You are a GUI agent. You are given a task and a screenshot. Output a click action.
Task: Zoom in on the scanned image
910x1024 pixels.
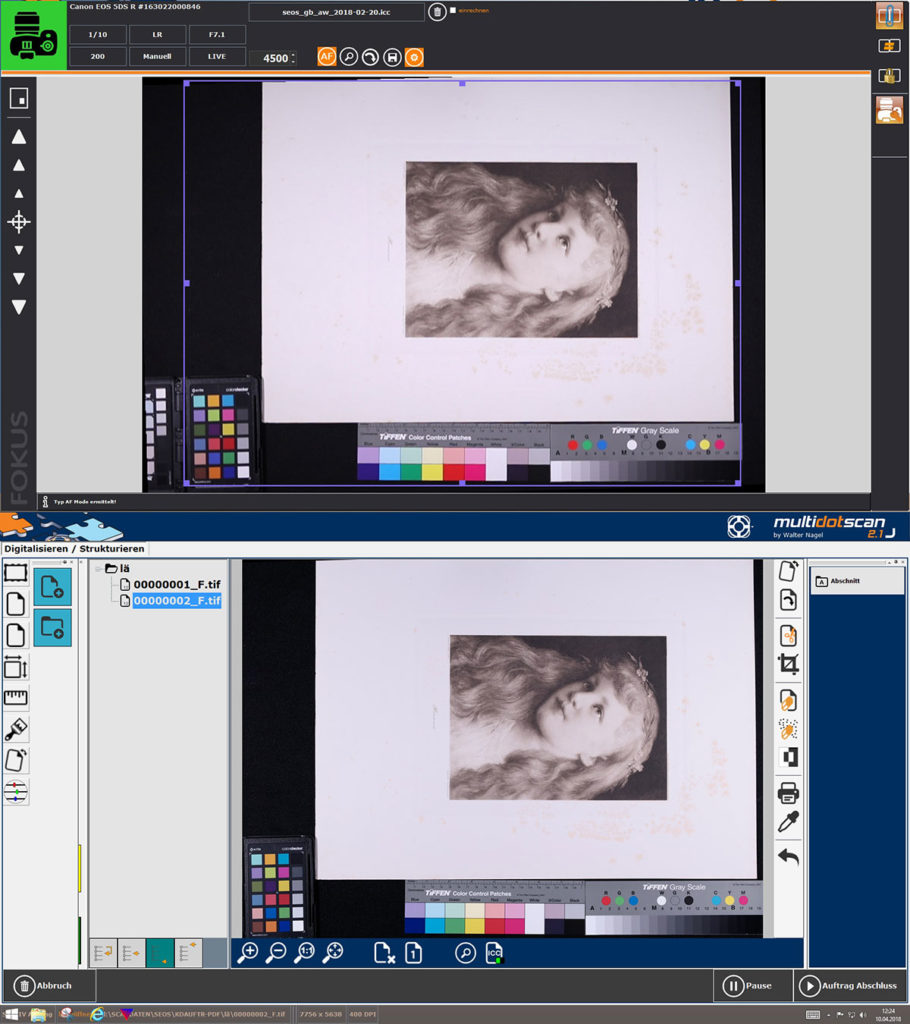248,953
